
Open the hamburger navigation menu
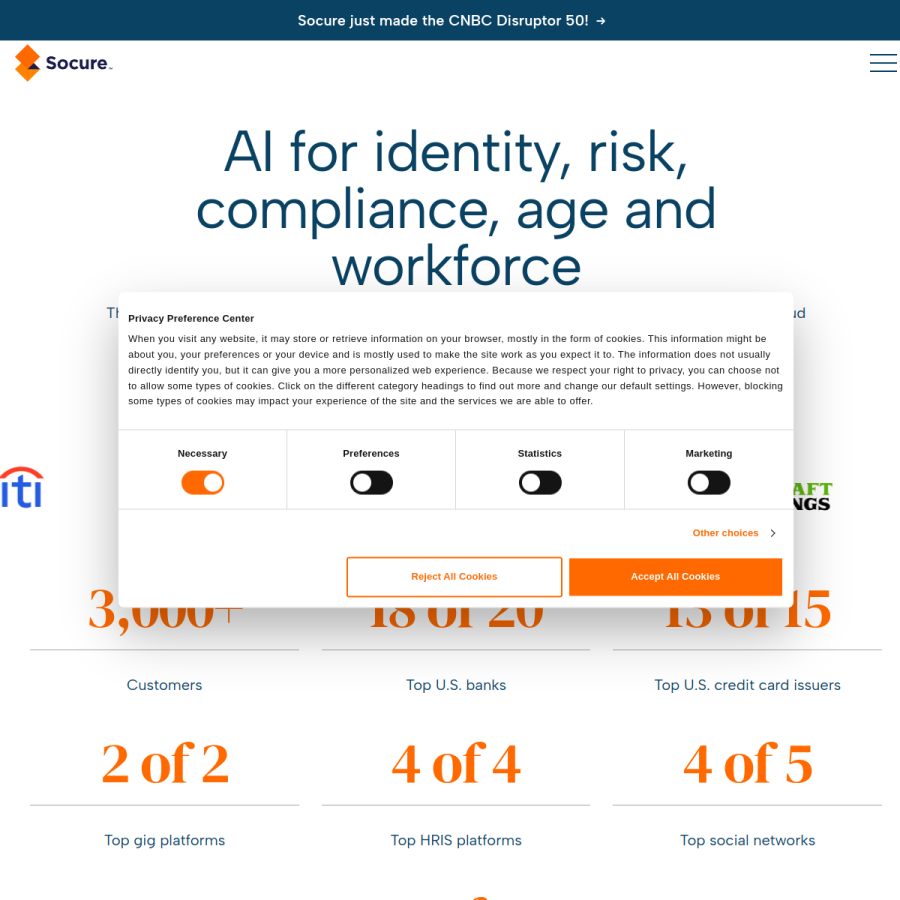(x=883, y=63)
